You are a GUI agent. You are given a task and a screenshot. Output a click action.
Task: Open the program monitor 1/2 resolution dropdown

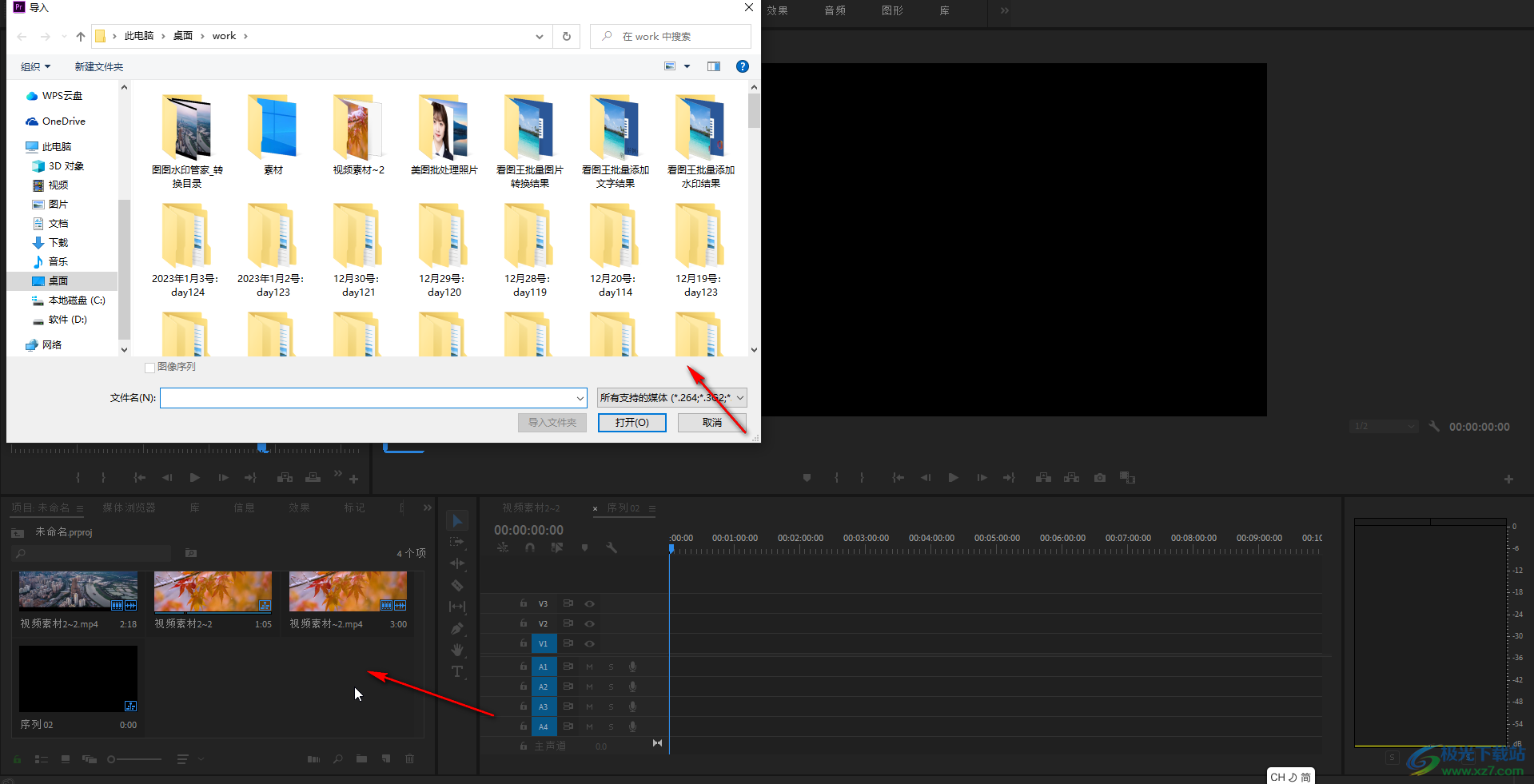pyautogui.click(x=1384, y=427)
